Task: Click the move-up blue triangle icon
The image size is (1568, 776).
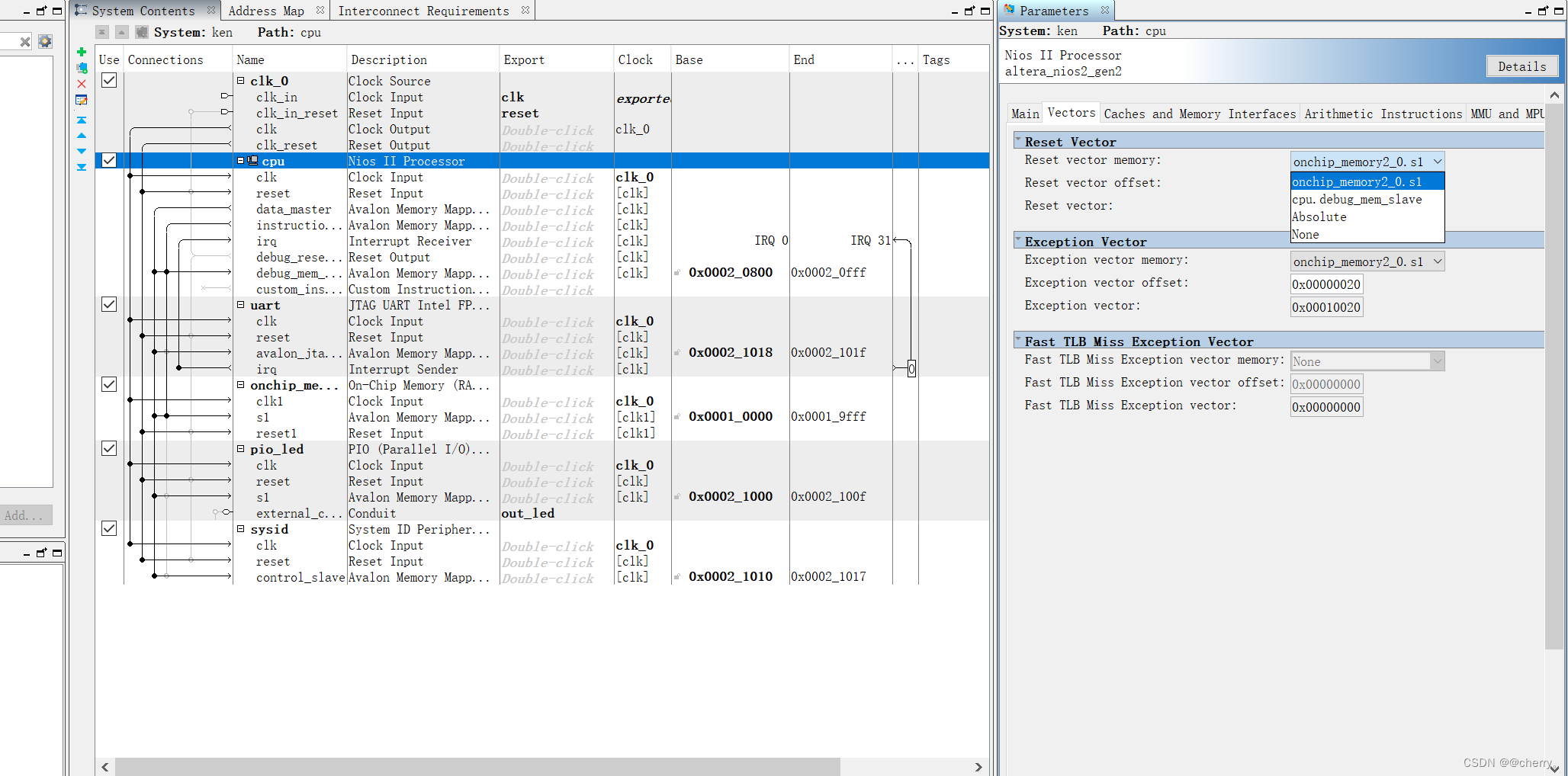Action: (82, 136)
